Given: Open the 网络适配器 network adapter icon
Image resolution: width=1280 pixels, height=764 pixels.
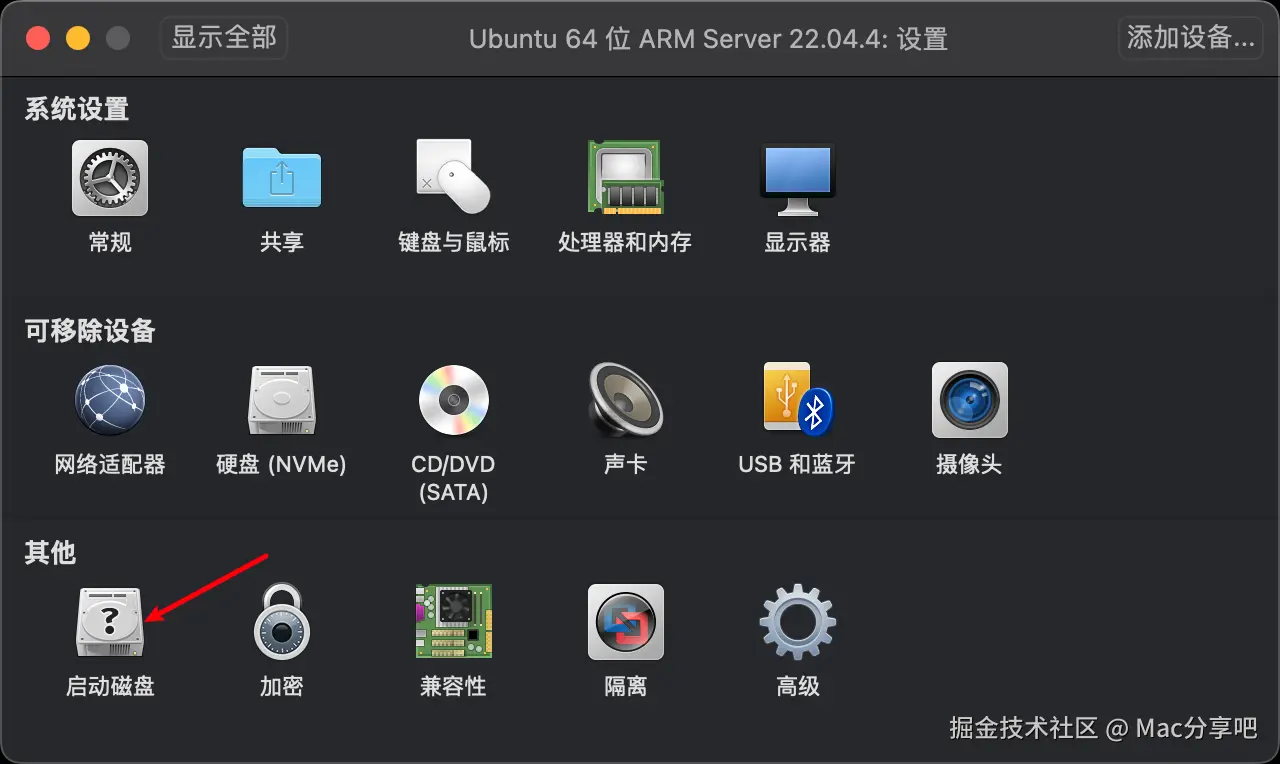Looking at the screenshot, I should point(110,400).
